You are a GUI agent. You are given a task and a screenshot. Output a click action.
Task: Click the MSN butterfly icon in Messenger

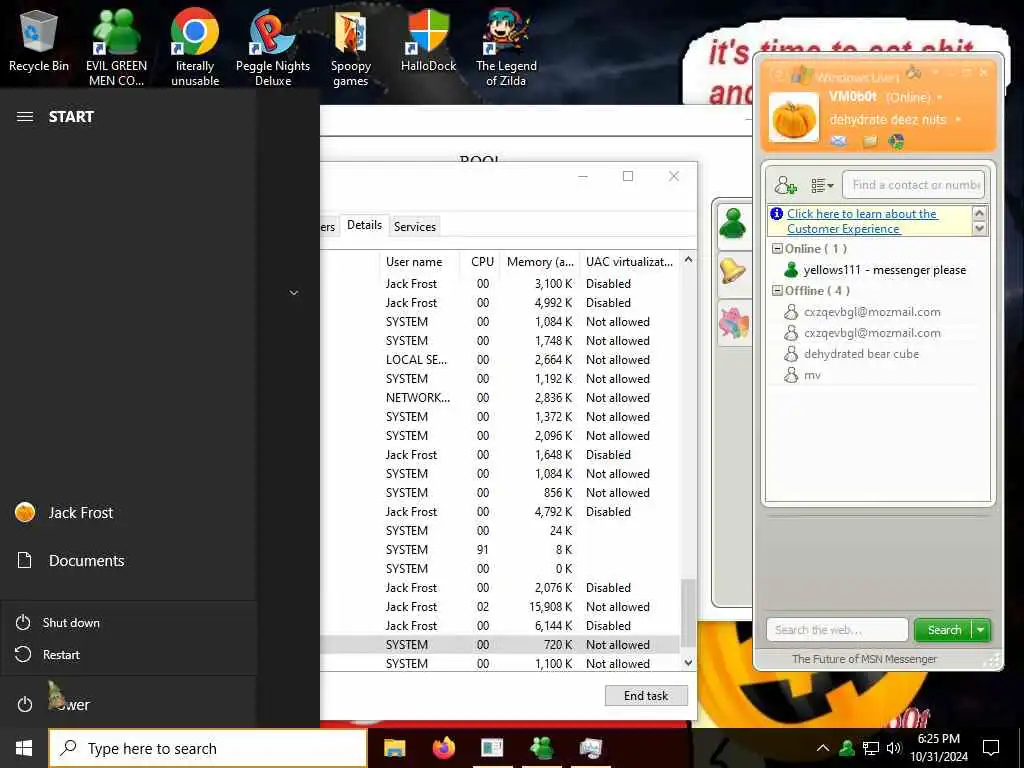[896, 141]
